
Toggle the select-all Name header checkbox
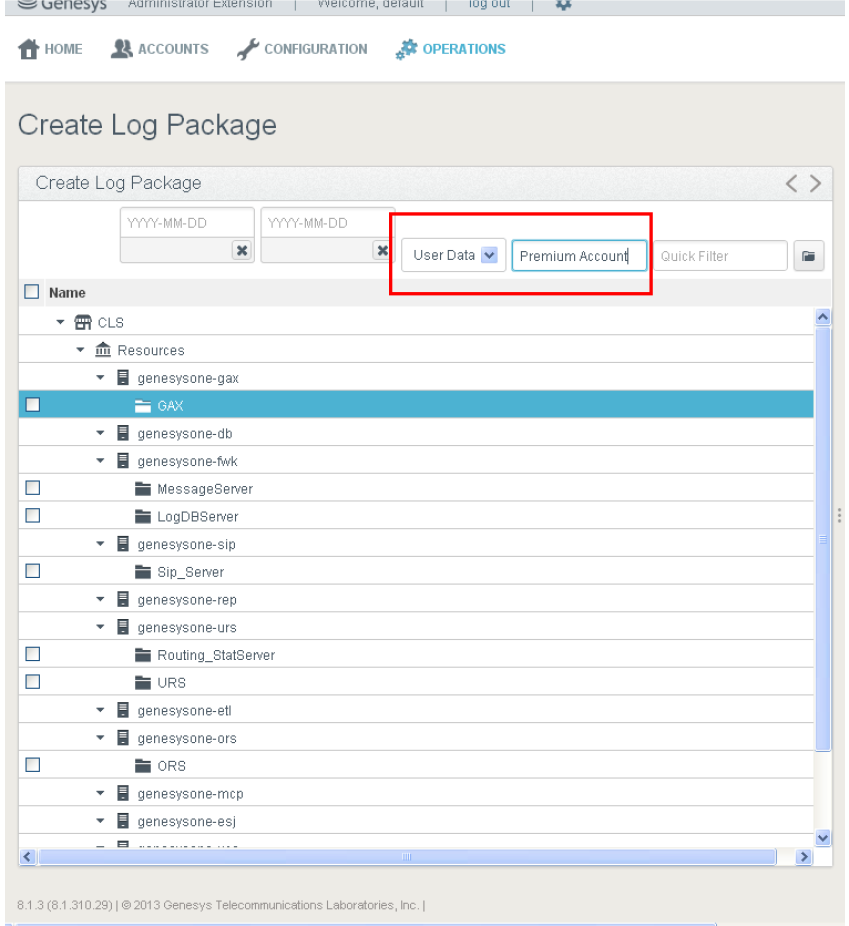pos(32,292)
